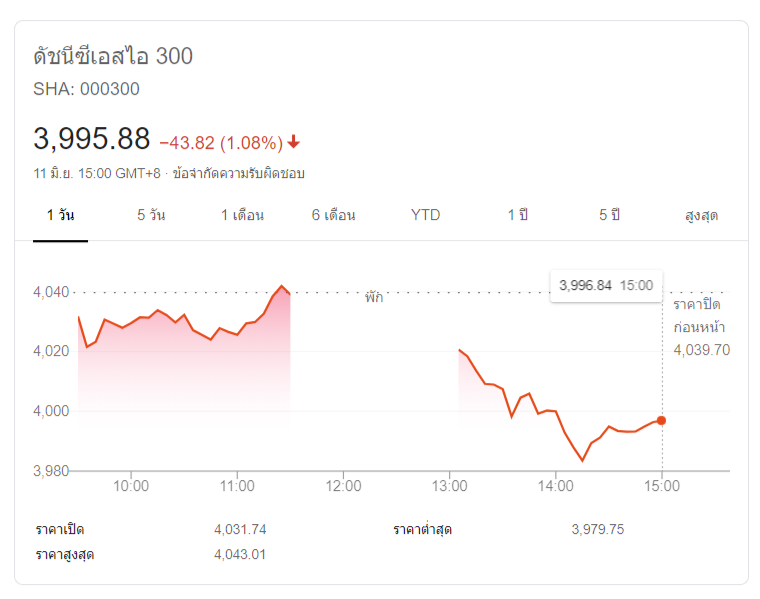Click the 3,996.84 15:00 tooltip
The height and width of the screenshot is (599, 760).
point(606,285)
